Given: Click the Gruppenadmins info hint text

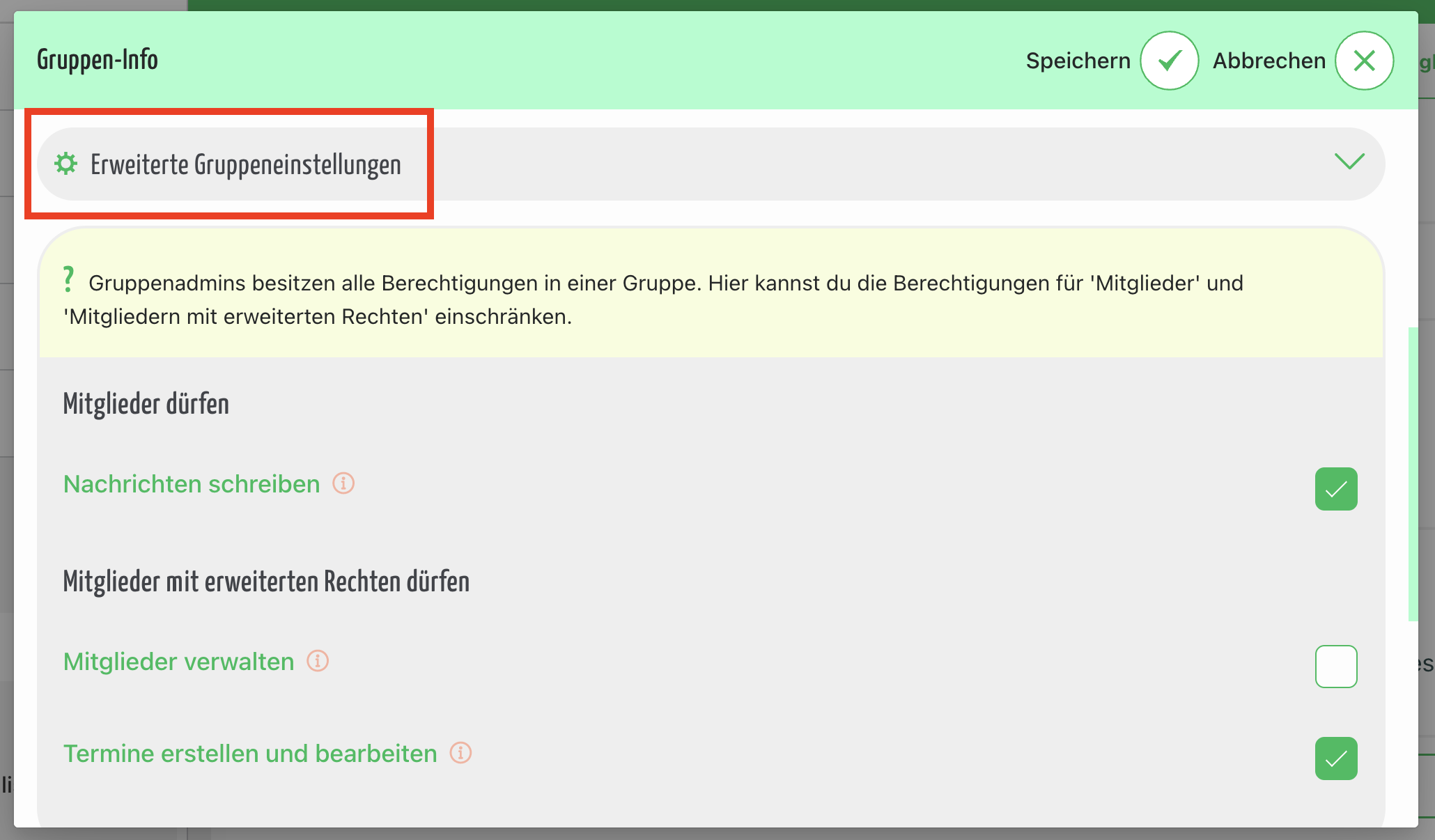Looking at the screenshot, I should (x=653, y=300).
